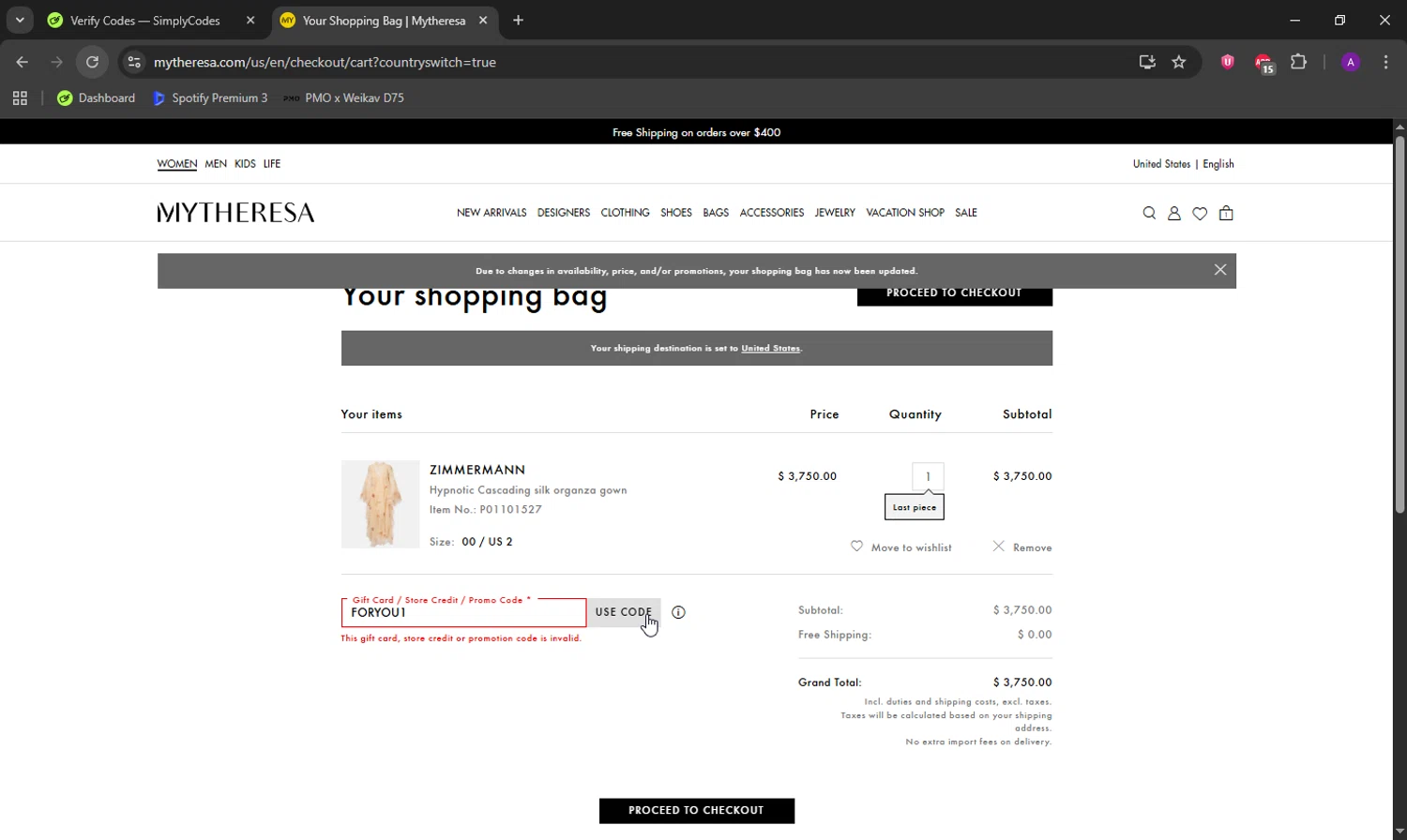Click the bottom Proceed to Checkout button
Screen dimensions: 1407x840
[x=697, y=811]
